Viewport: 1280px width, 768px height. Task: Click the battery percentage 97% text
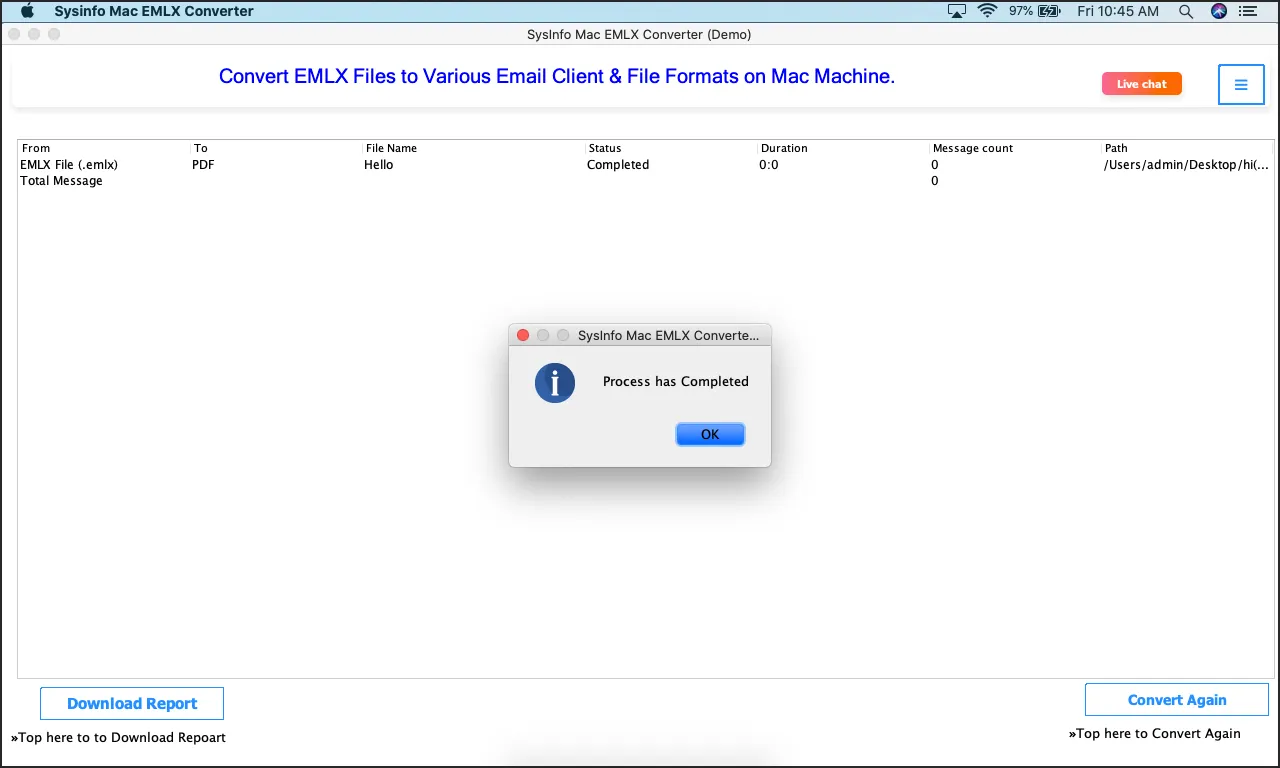pos(1021,11)
